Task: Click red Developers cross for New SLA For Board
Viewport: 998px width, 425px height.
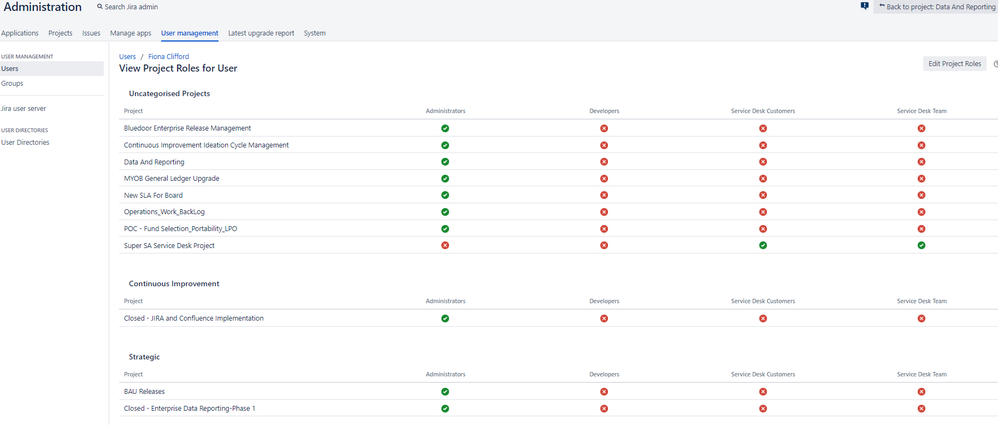Action: coord(604,195)
